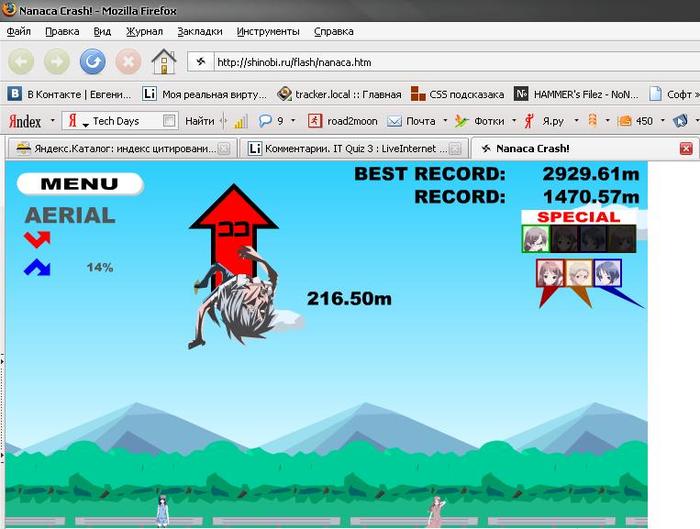The height and width of the screenshot is (529, 700).
Task: Click the red down-aerial arrow icon
Action: tap(37, 239)
